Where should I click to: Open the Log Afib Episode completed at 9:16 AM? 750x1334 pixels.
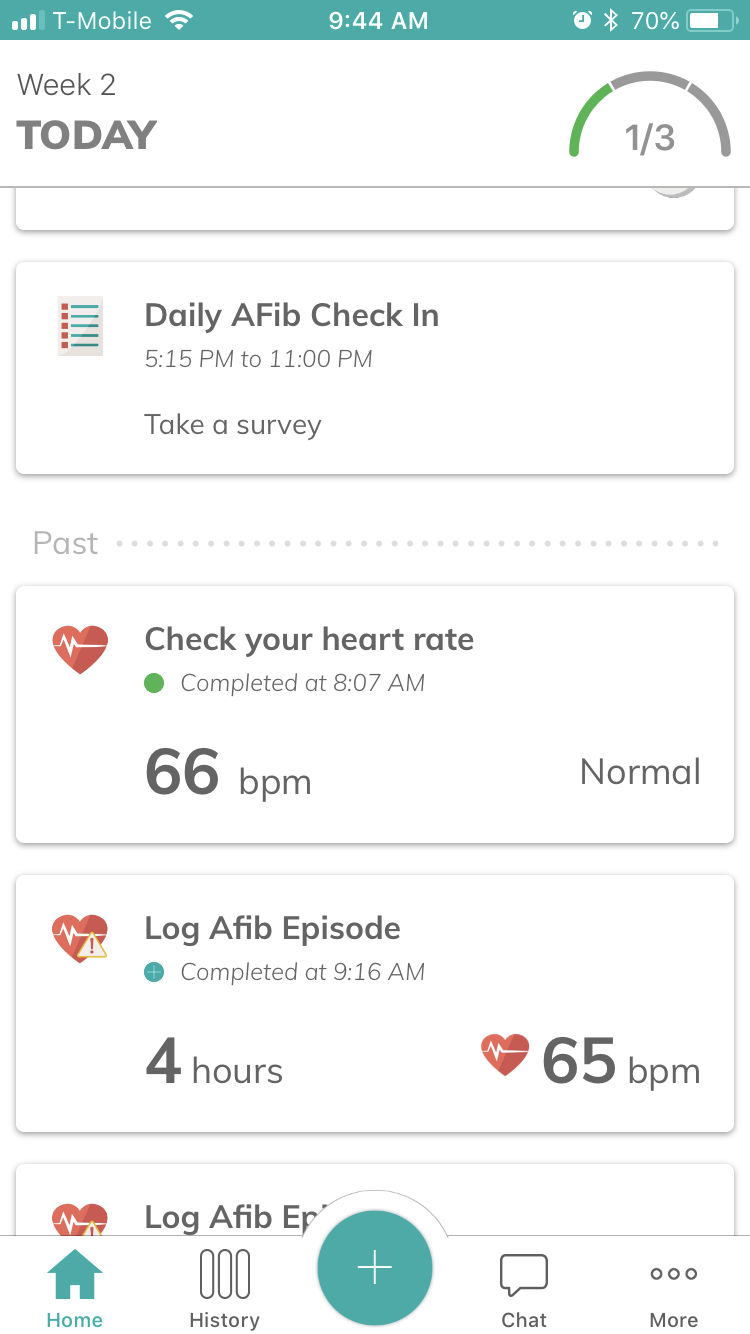pos(272,929)
